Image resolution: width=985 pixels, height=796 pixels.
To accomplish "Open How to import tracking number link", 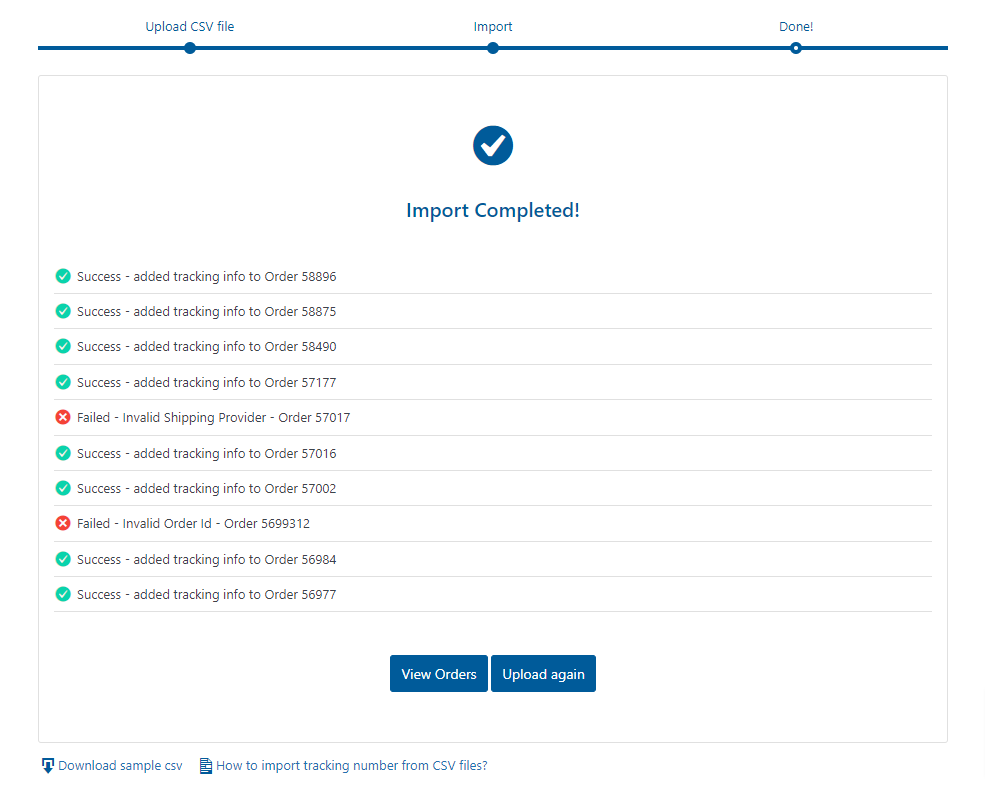I will click(352, 765).
